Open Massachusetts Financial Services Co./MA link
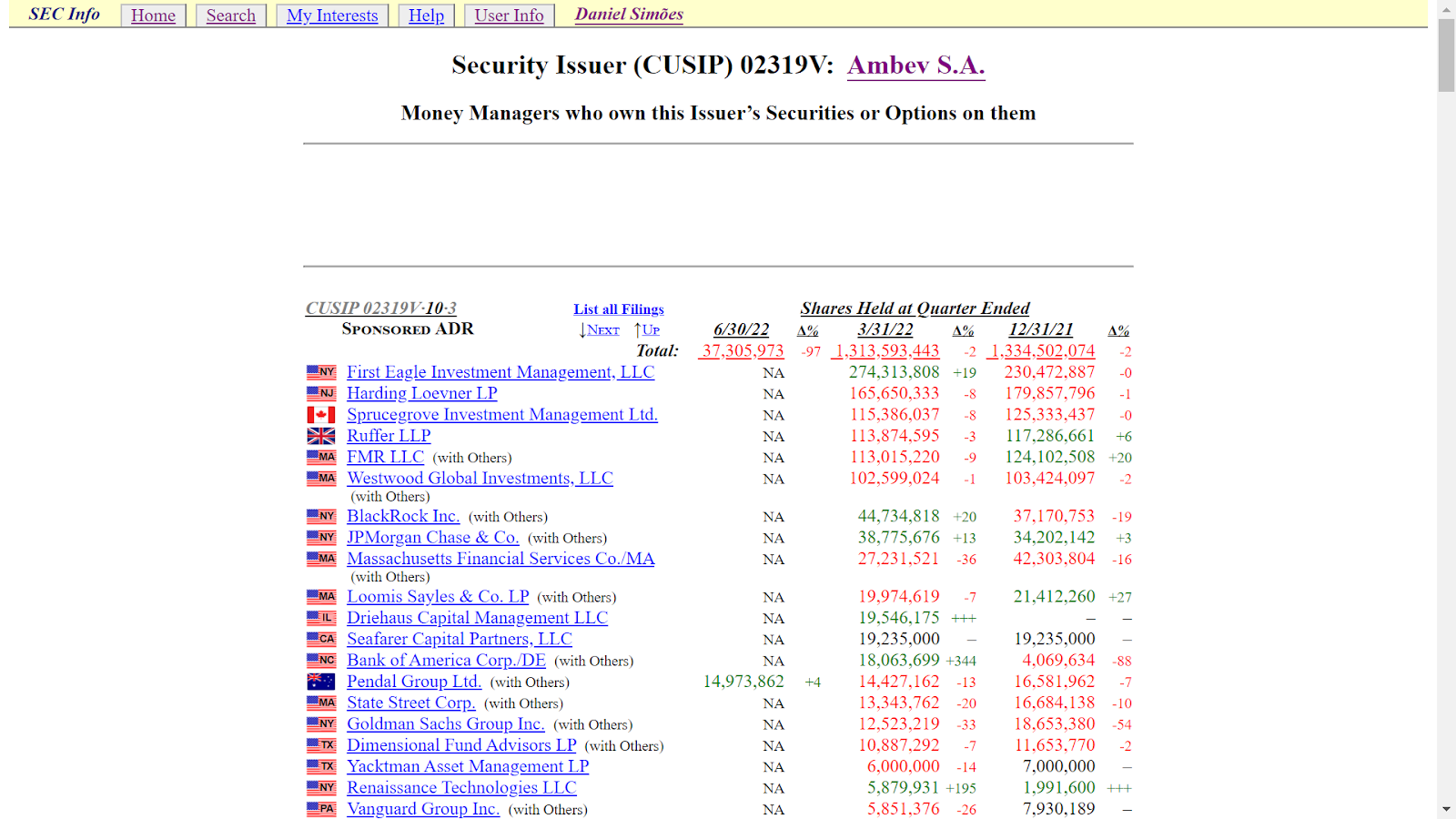Image resolution: width=1456 pixels, height=819 pixels. [500, 559]
